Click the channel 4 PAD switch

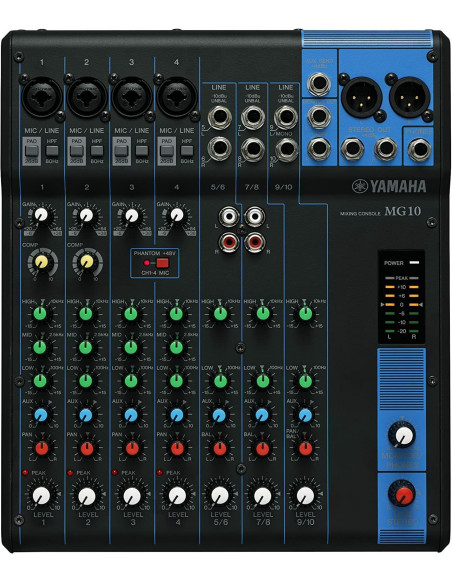coord(166,151)
